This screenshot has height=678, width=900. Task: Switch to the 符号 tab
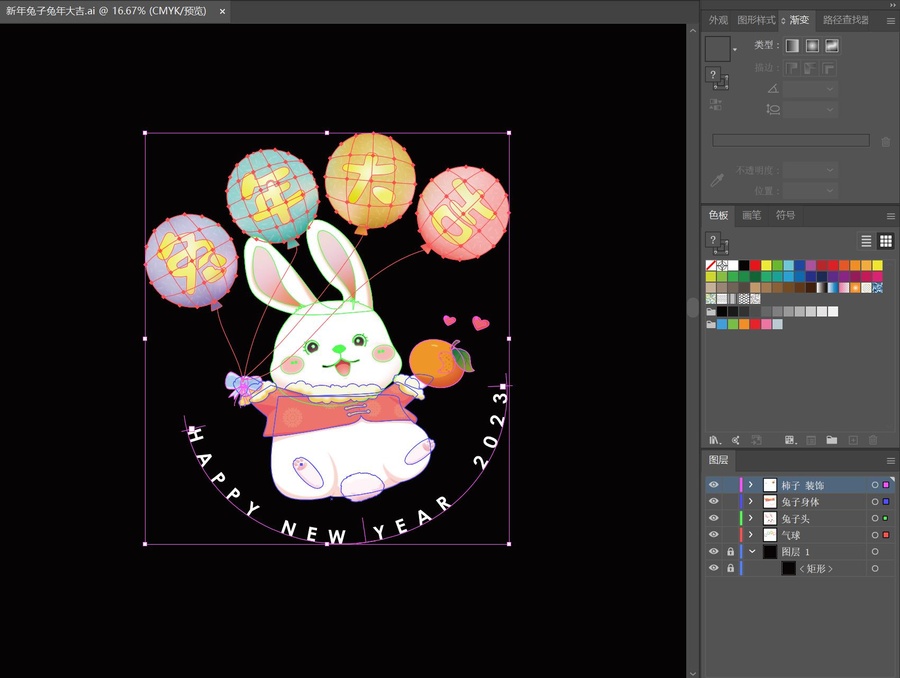785,215
